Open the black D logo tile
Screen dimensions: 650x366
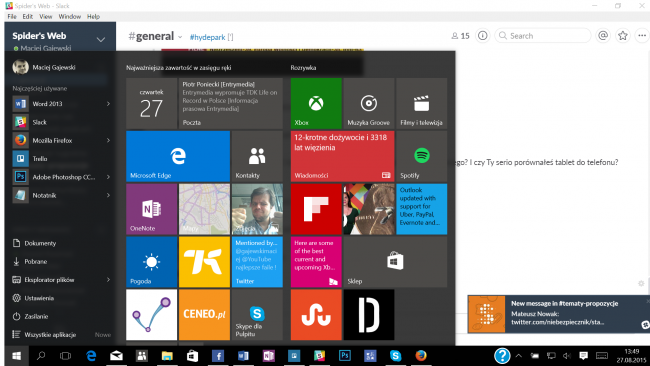369,315
